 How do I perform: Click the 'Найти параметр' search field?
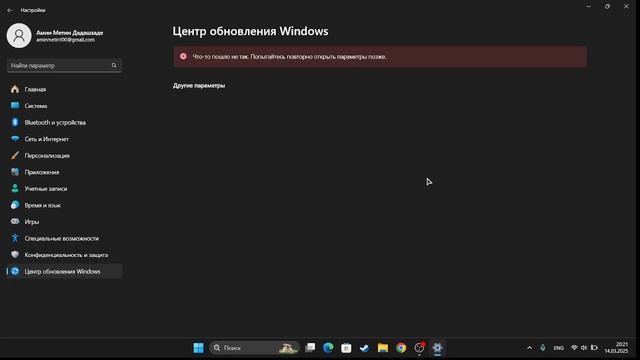pyautogui.click(x=64, y=65)
